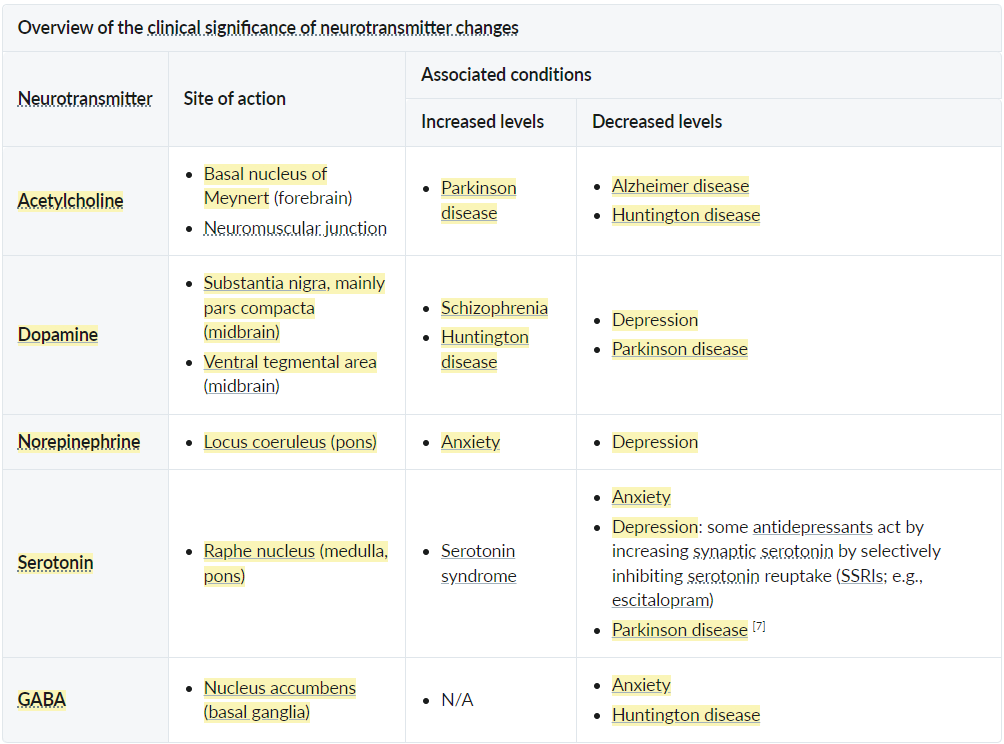This screenshot has height=744, width=1004.
Task: Open the Neuromuscular junction link
Action: pyautogui.click(x=295, y=229)
